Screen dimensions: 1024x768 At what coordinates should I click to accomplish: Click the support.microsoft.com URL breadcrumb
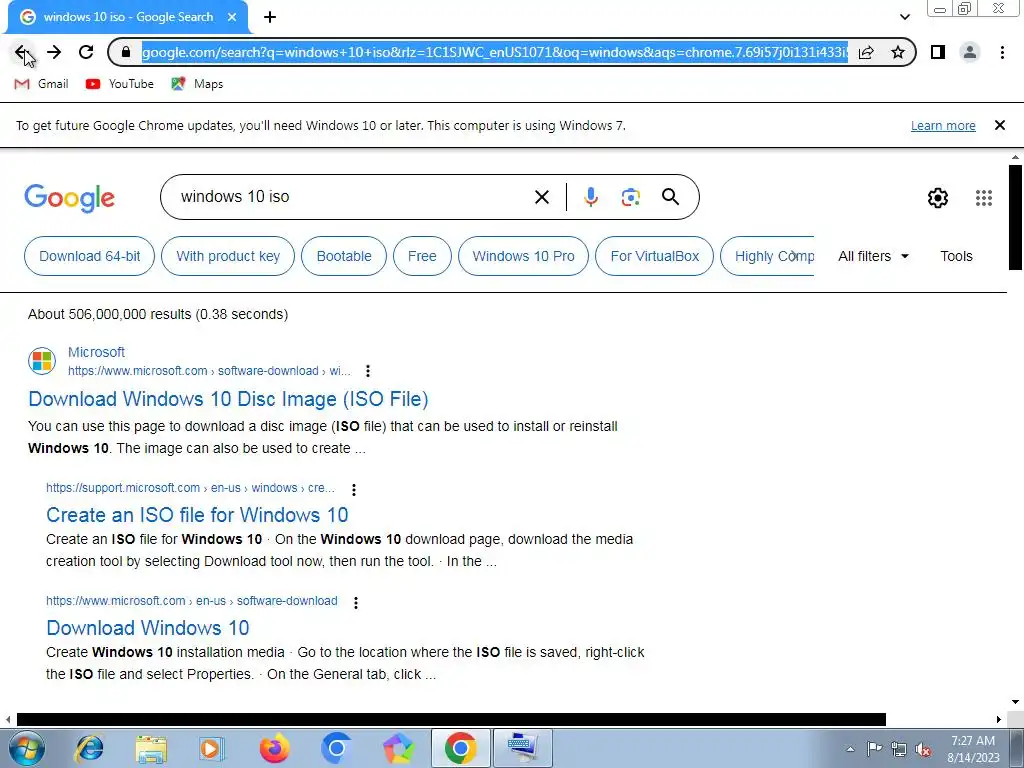pyautogui.click(x=190, y=488)
